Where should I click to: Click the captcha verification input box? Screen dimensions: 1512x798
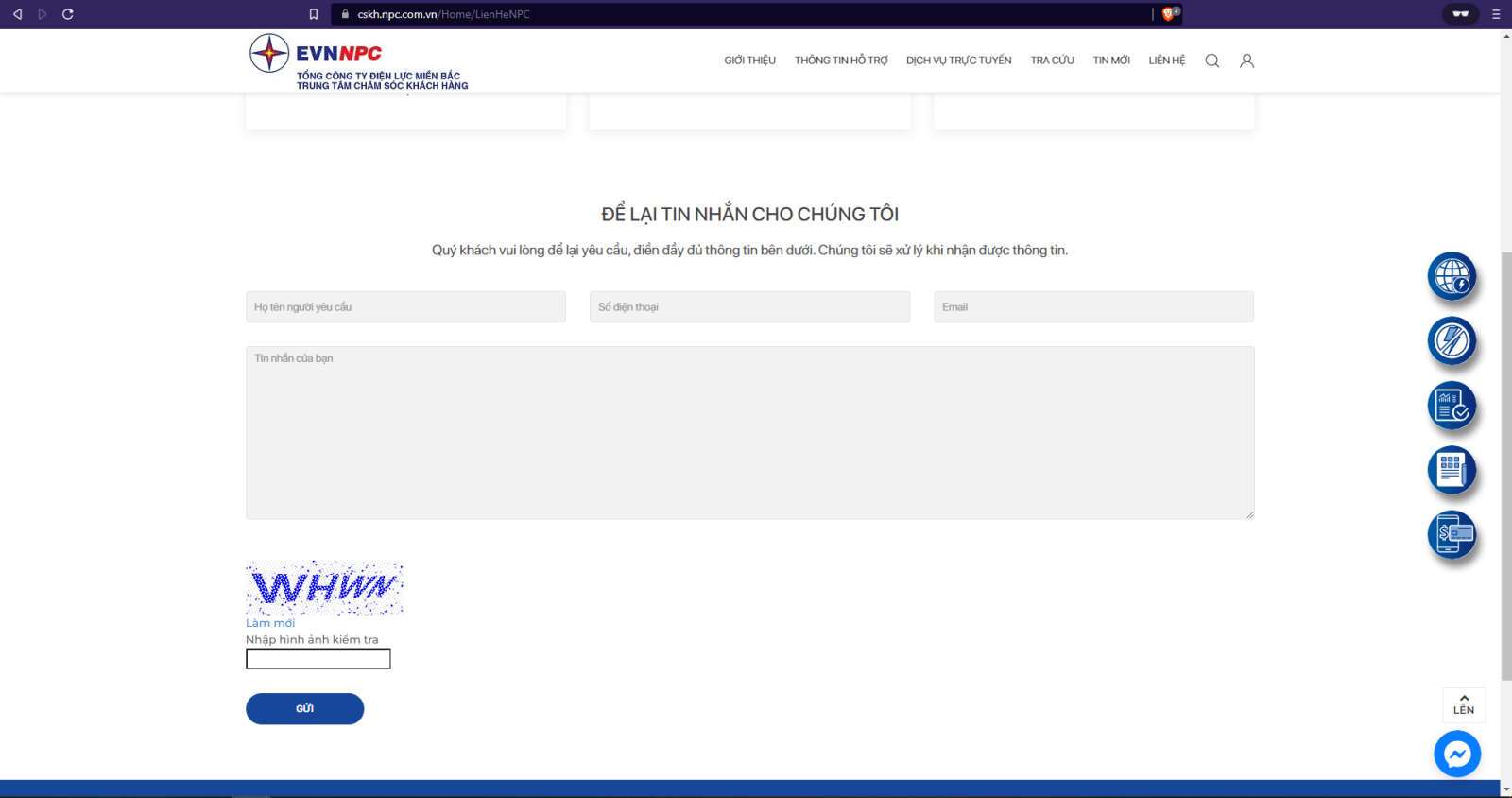[318, 659]
